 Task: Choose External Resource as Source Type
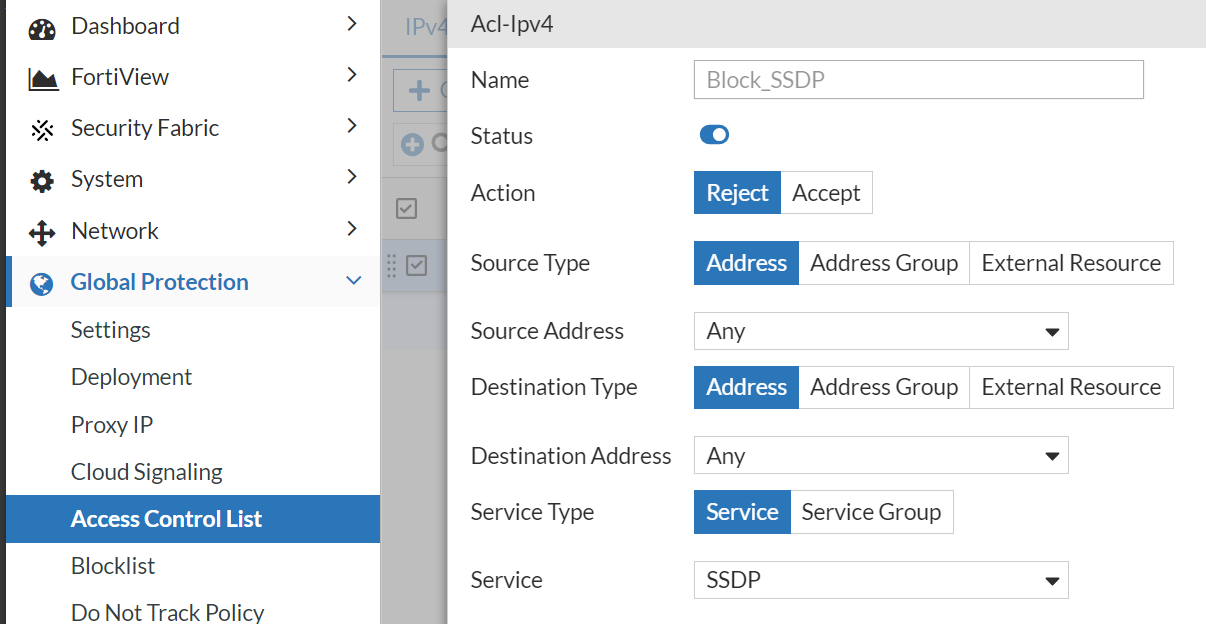point(1071,263)
